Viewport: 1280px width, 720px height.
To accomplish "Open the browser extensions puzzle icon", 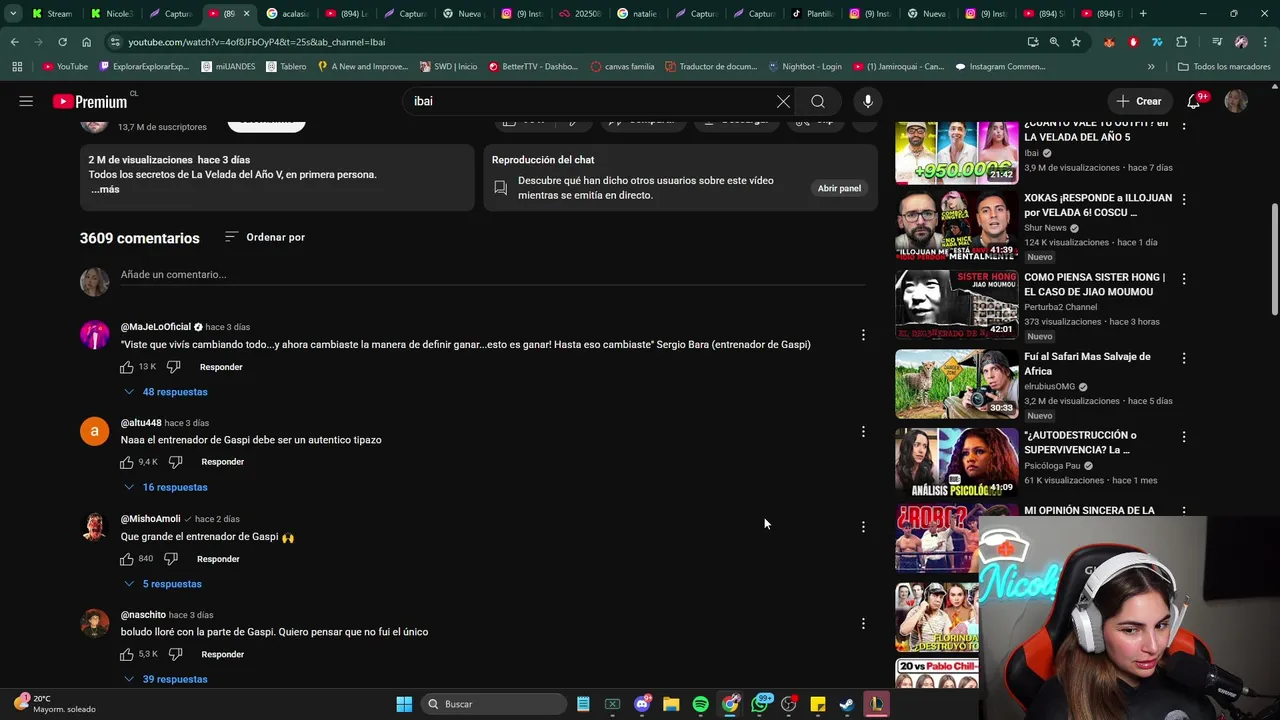I will [1181, 42].
